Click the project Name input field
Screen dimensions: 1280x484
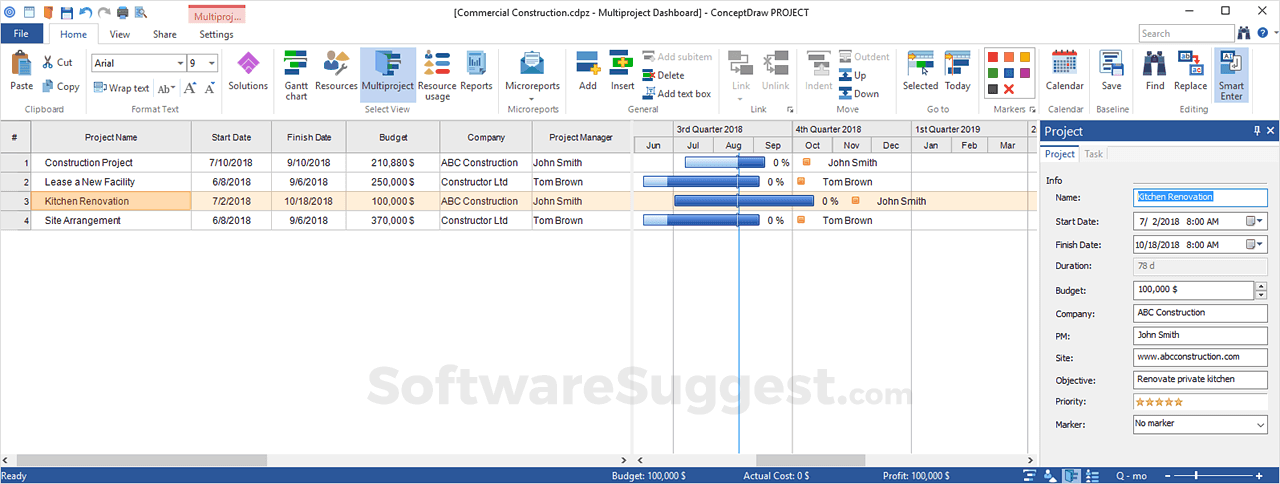[x=1200, y=197]
